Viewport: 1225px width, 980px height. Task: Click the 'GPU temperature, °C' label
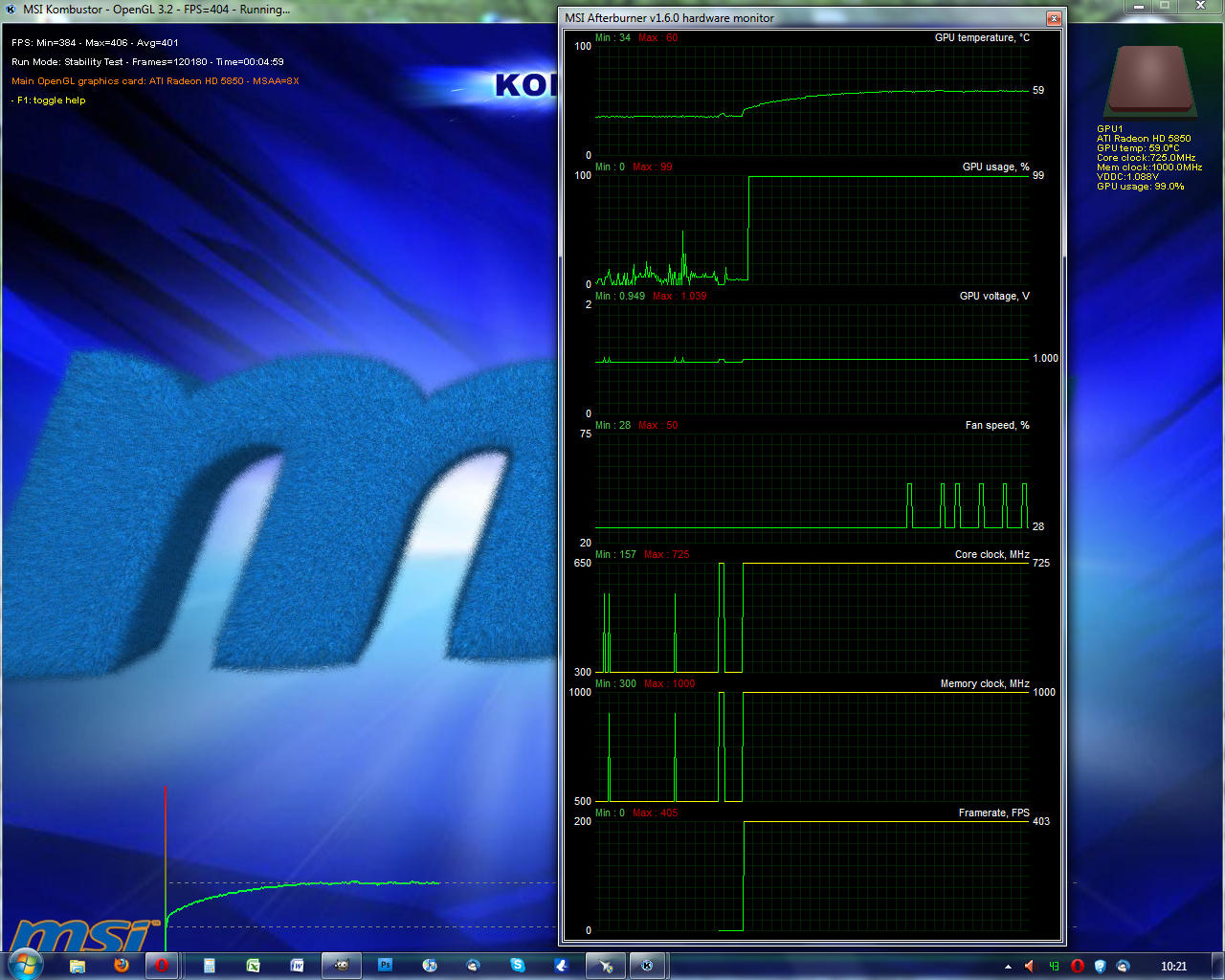coord(982,37)
